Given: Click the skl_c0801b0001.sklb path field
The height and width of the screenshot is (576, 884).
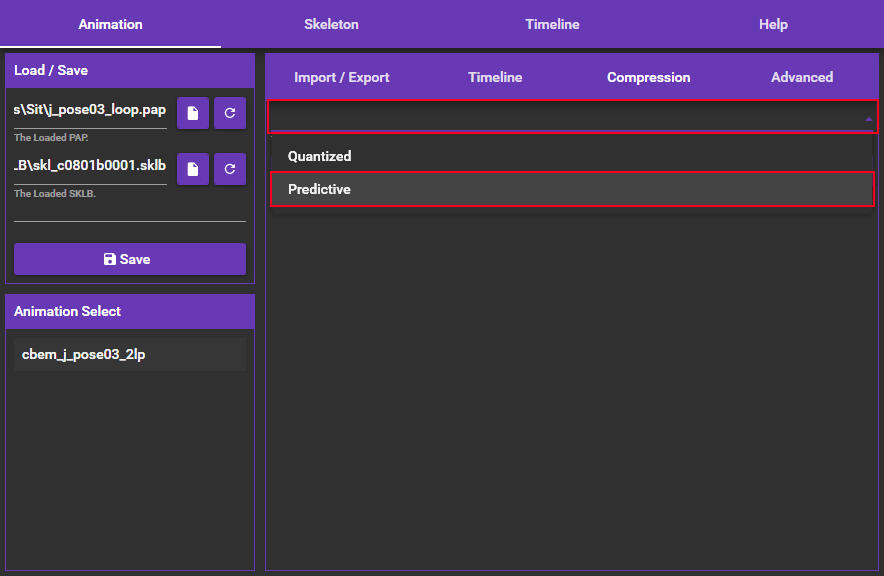Looking at the screenshot, I should [x=90, y=166].
